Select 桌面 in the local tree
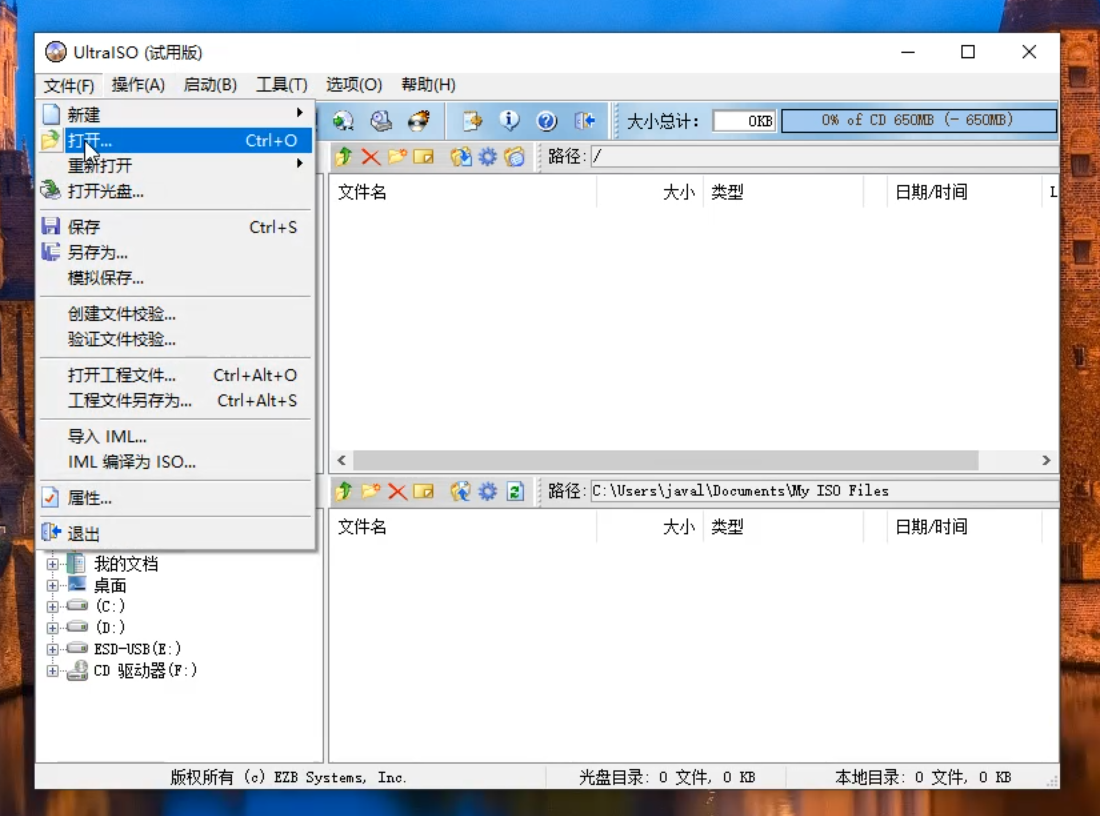The height and width of the screenshot is (816, 1100). pos(110,585)
